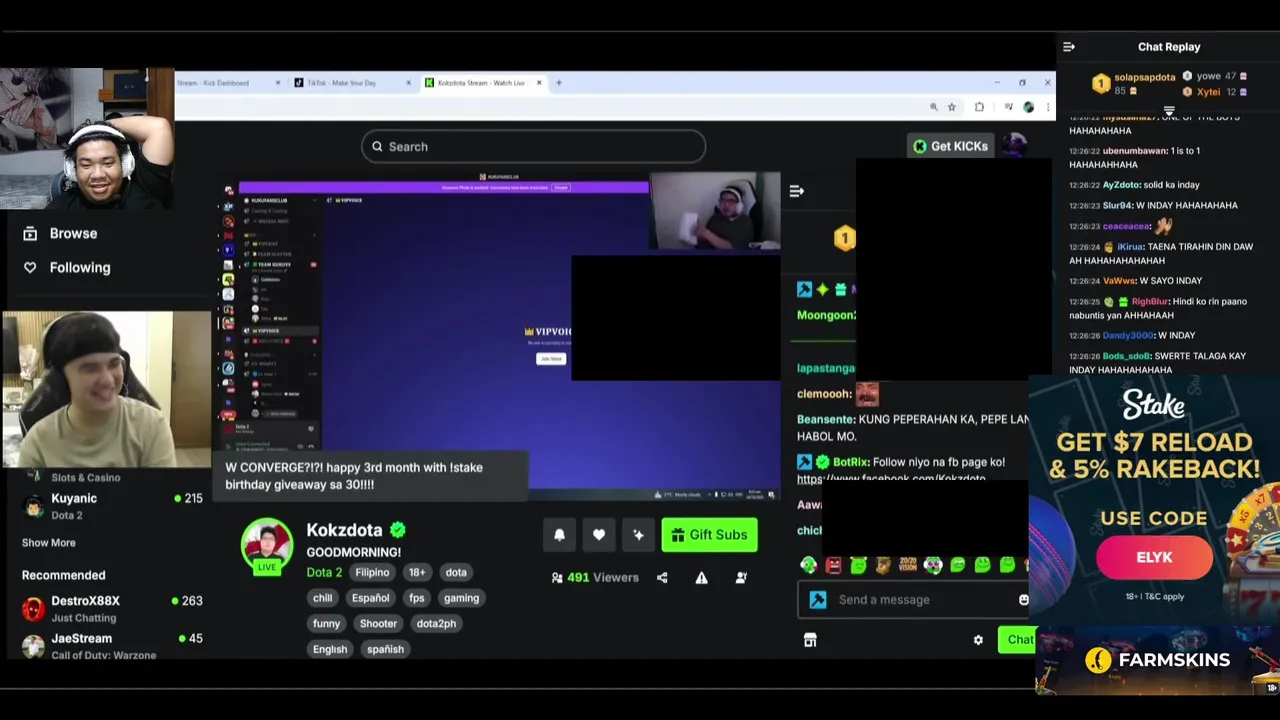Collapse the Kick chat panel arrow
The width and height of the screenshot is (1280, 720).
[796, 191]
